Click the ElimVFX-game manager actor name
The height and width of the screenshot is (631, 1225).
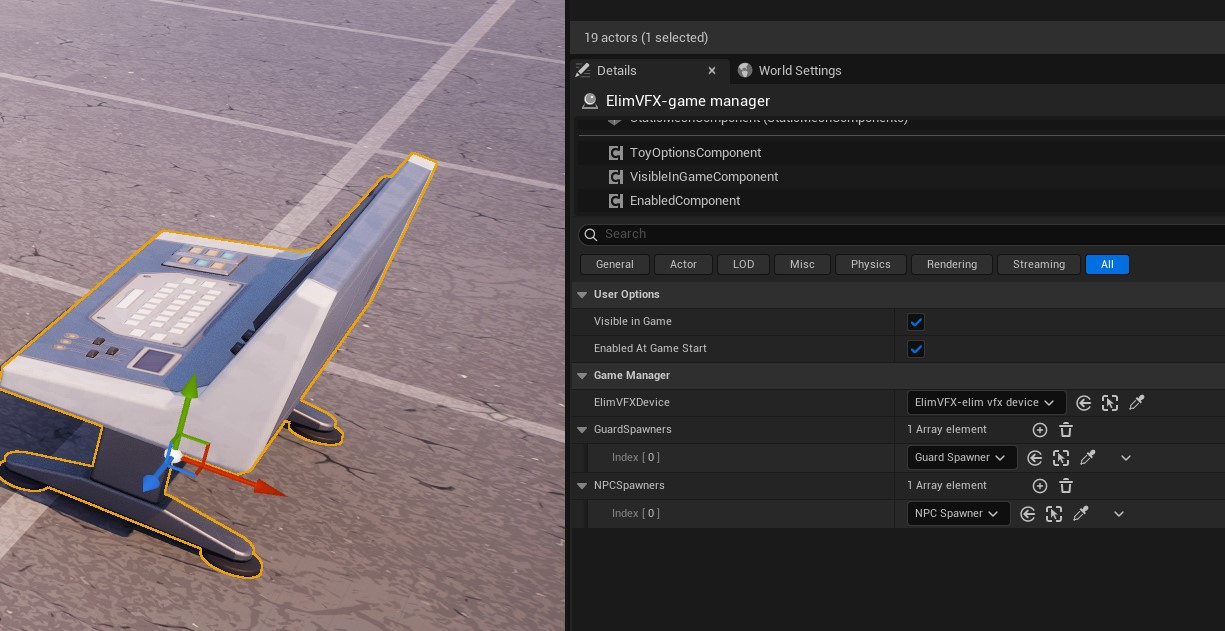[688, 101]
